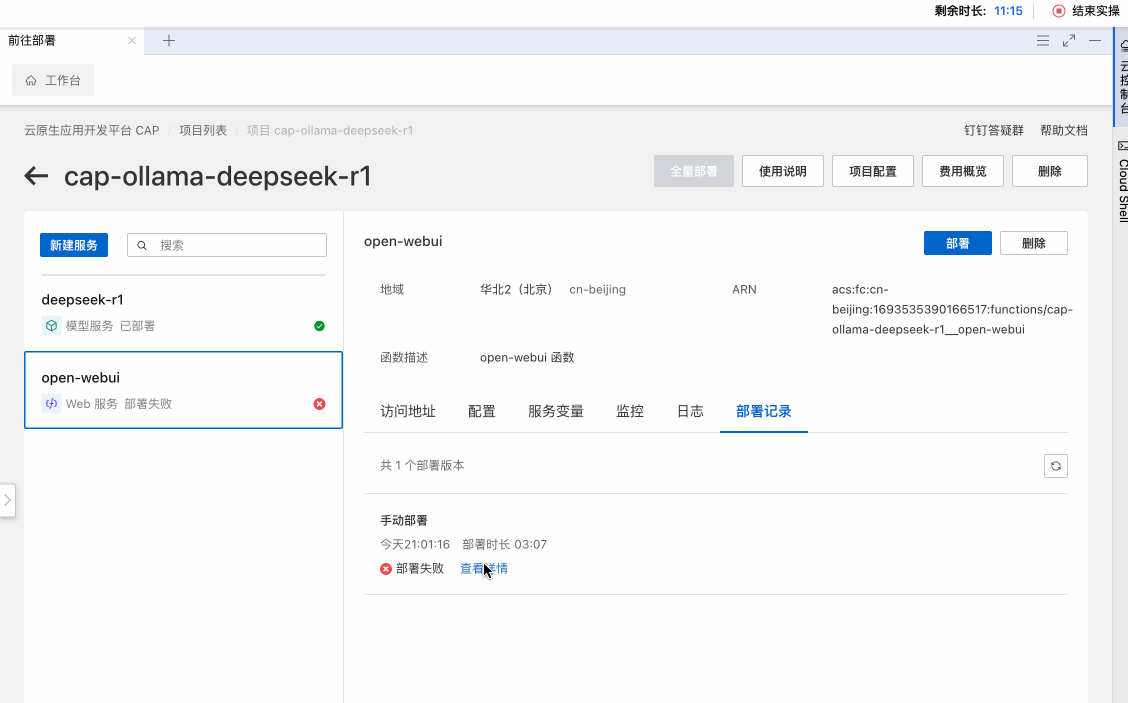Click the 手动部署 record title
Screen dimensions: 1128x703
click(x=404, y=520)
